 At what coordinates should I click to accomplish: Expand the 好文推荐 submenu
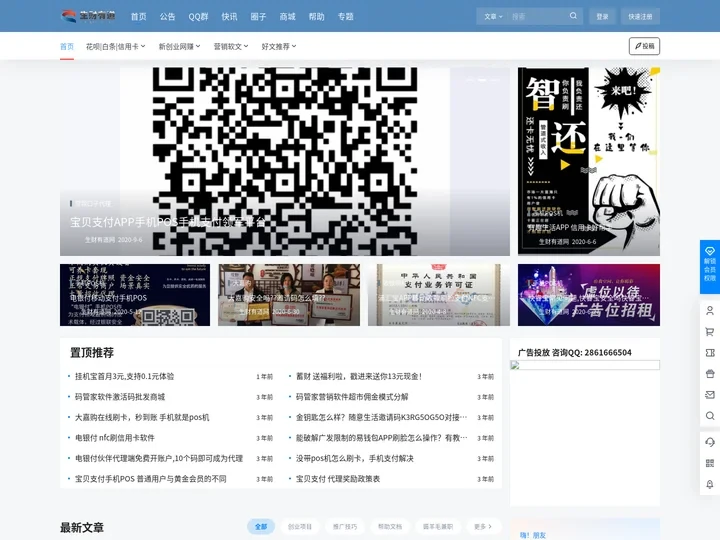coord(279,46)
